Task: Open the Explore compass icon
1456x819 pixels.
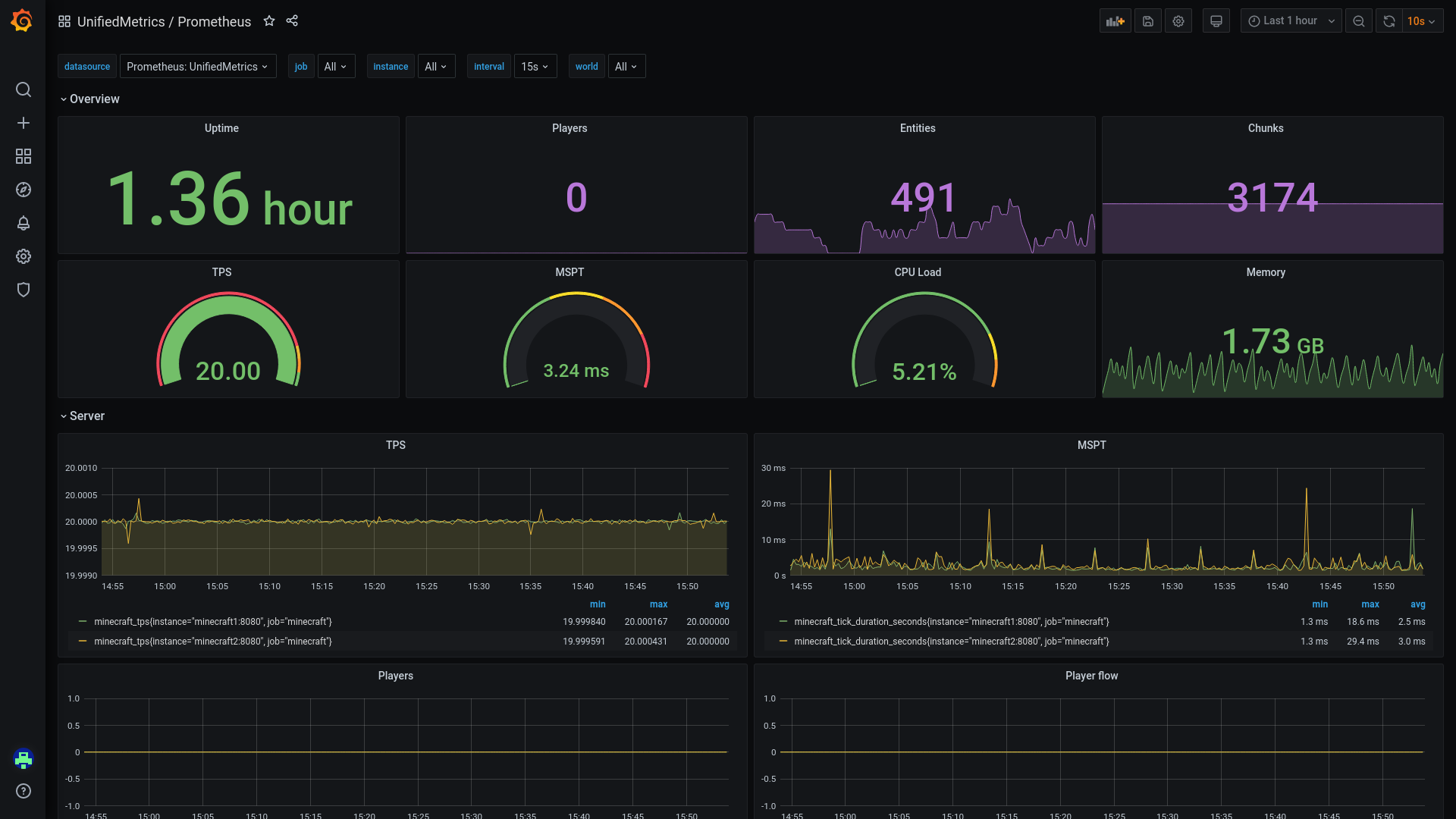Action: coord(24,190)
